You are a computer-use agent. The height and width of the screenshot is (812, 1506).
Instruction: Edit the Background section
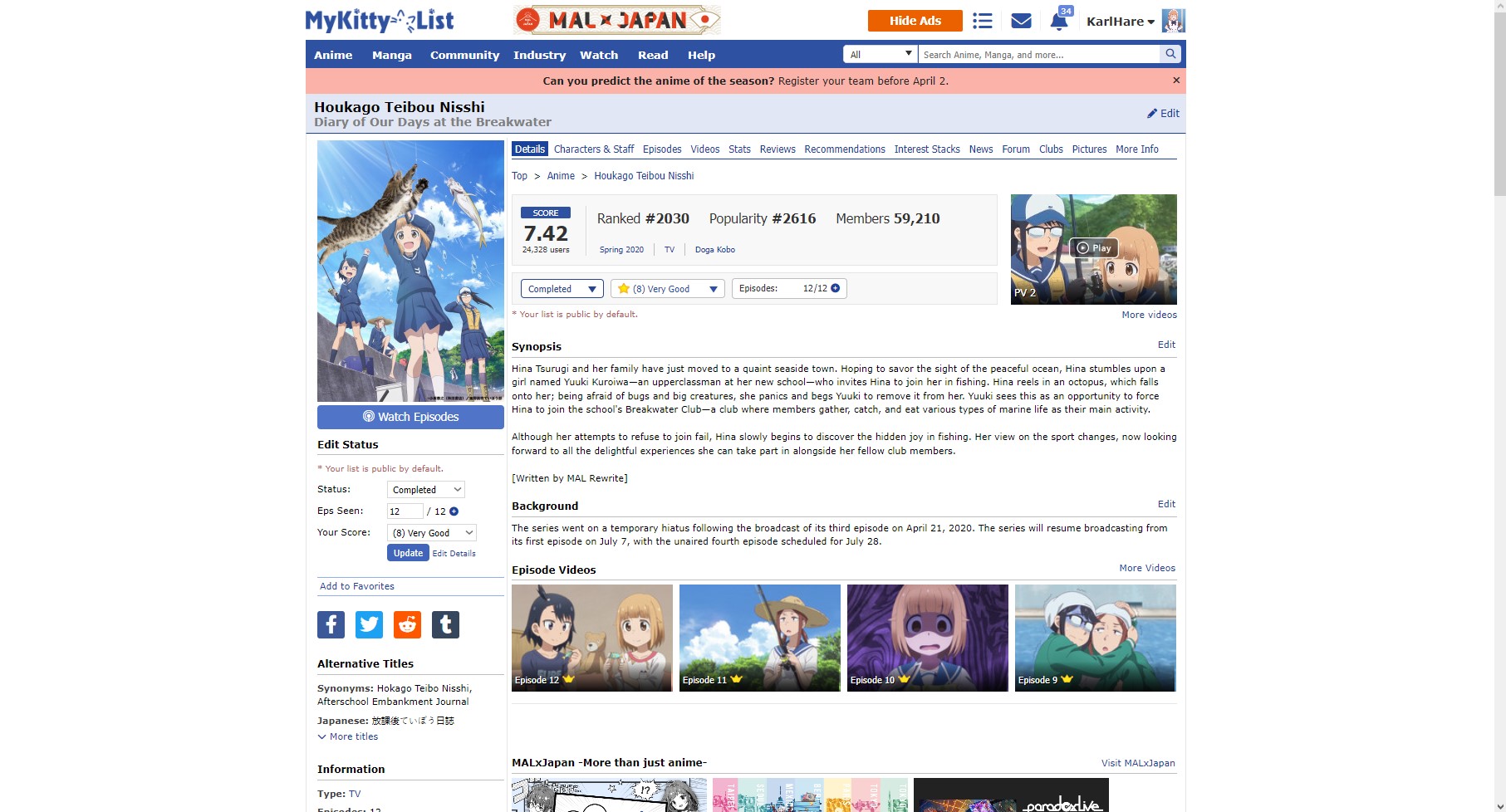point(1167,504)
